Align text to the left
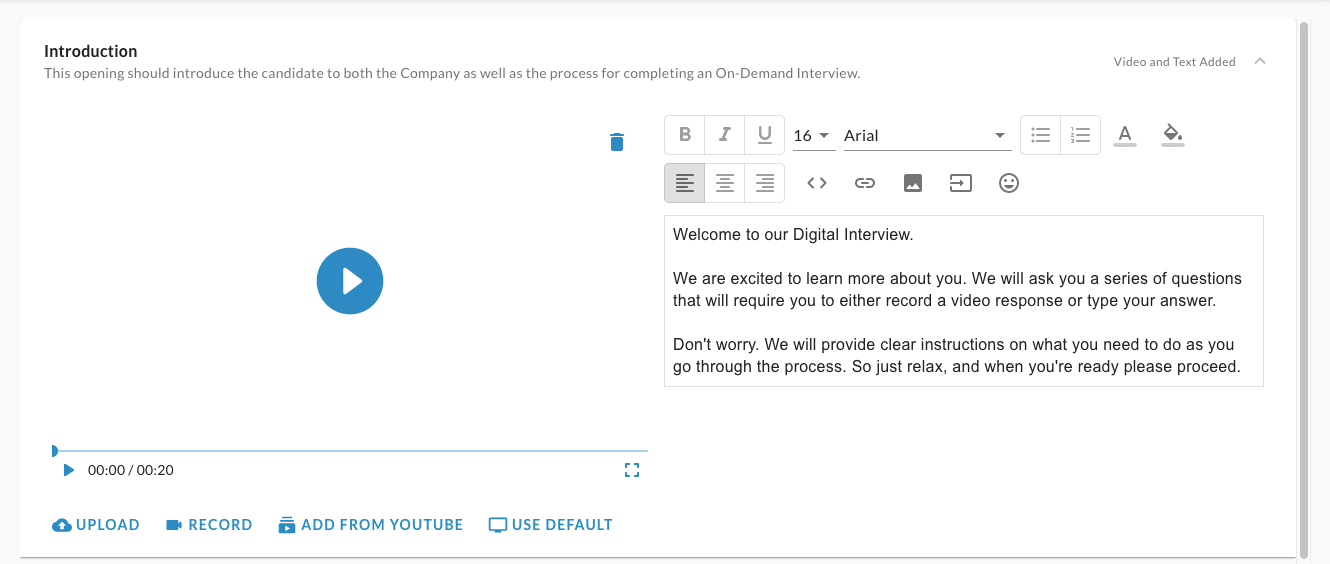The height and width of the screenshot is (564, 1330). [685, 183]
